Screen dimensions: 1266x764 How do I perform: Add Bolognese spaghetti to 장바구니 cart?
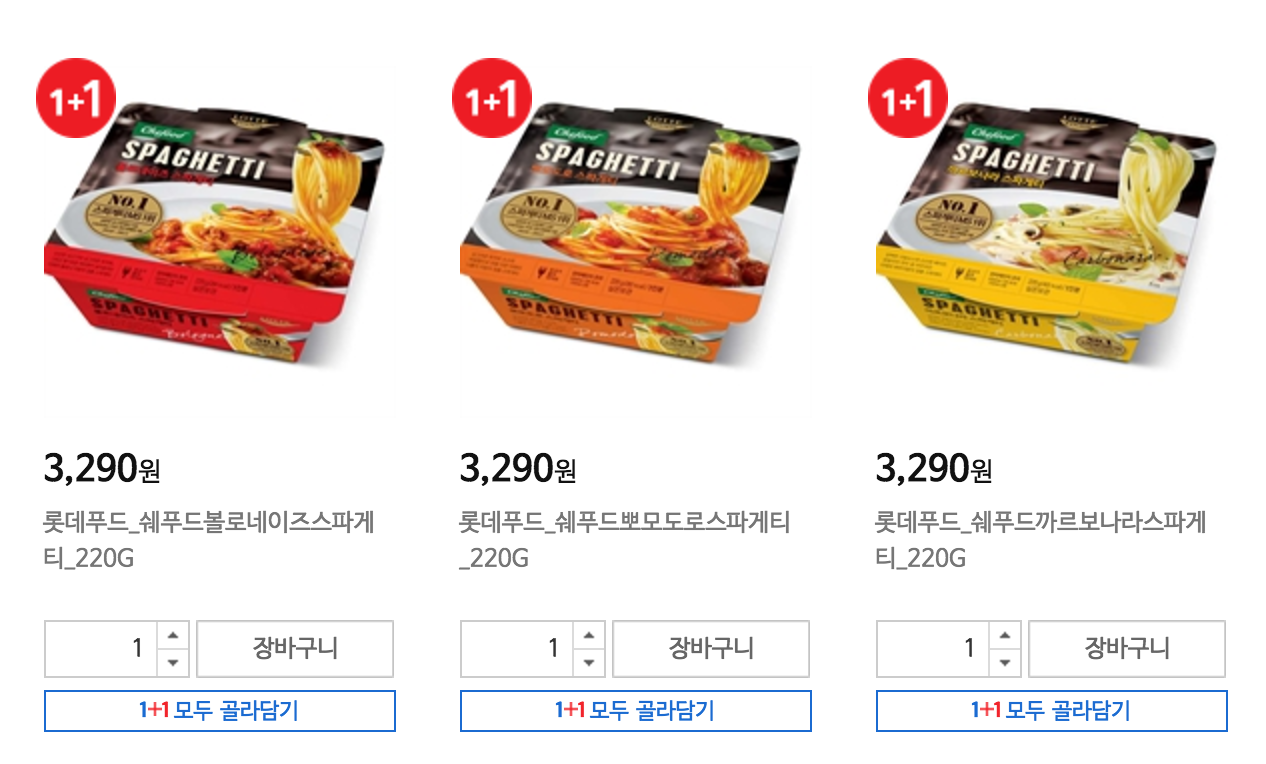[x=295, y=649]
